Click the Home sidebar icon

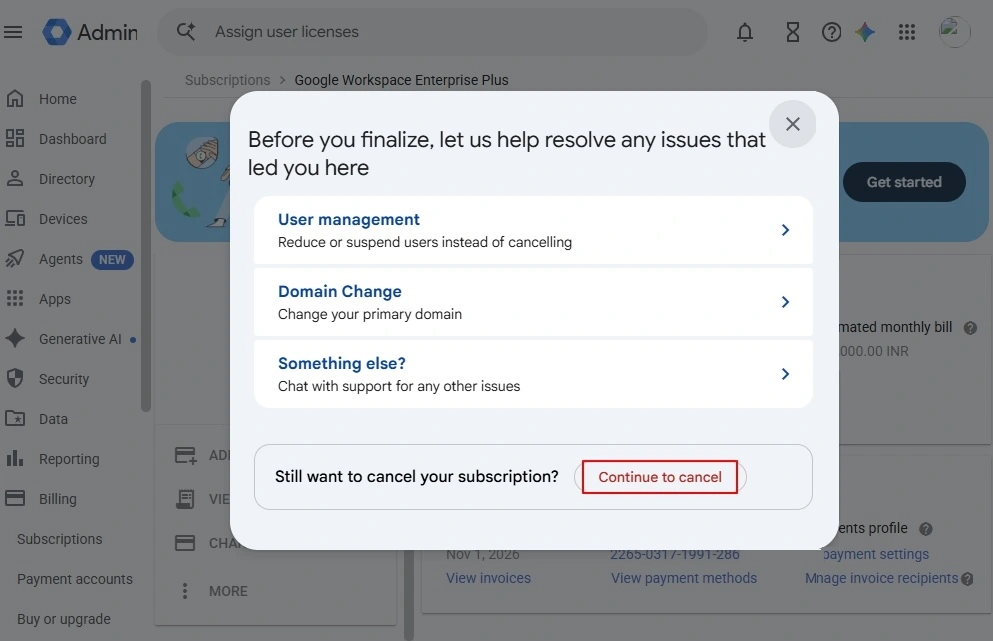(15, 99)
